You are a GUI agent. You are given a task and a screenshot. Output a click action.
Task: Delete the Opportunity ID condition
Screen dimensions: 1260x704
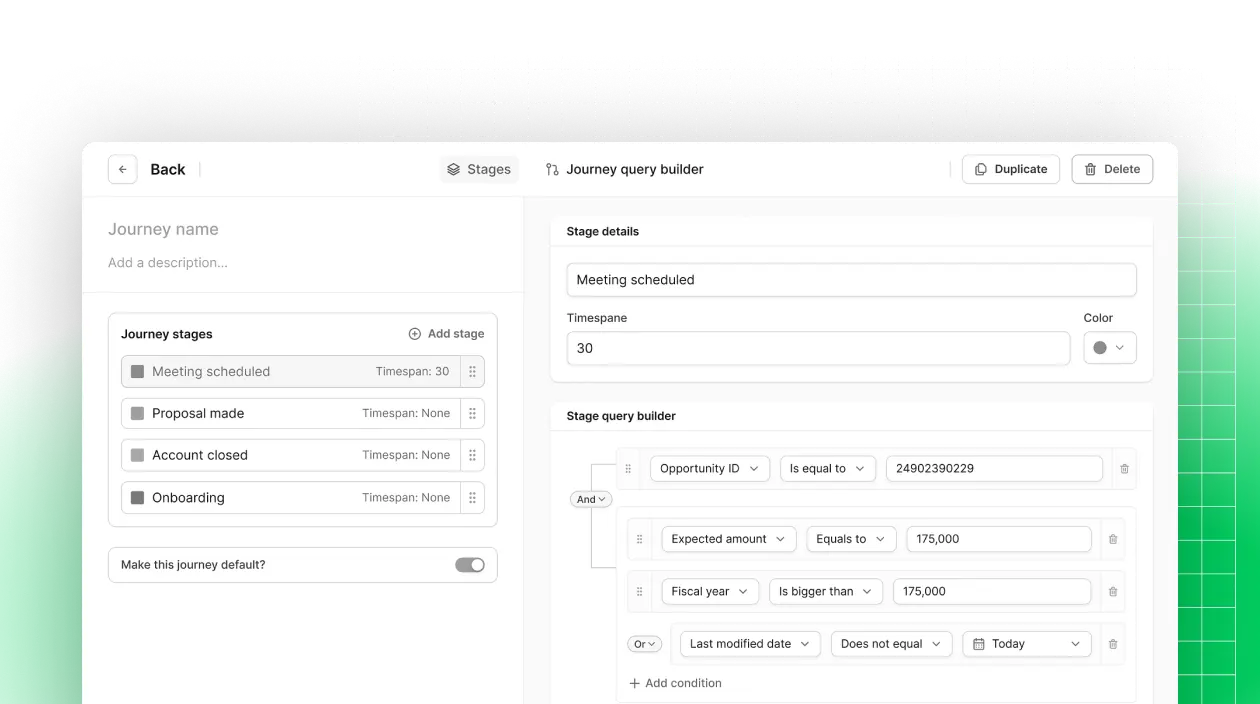point(1124,468)
